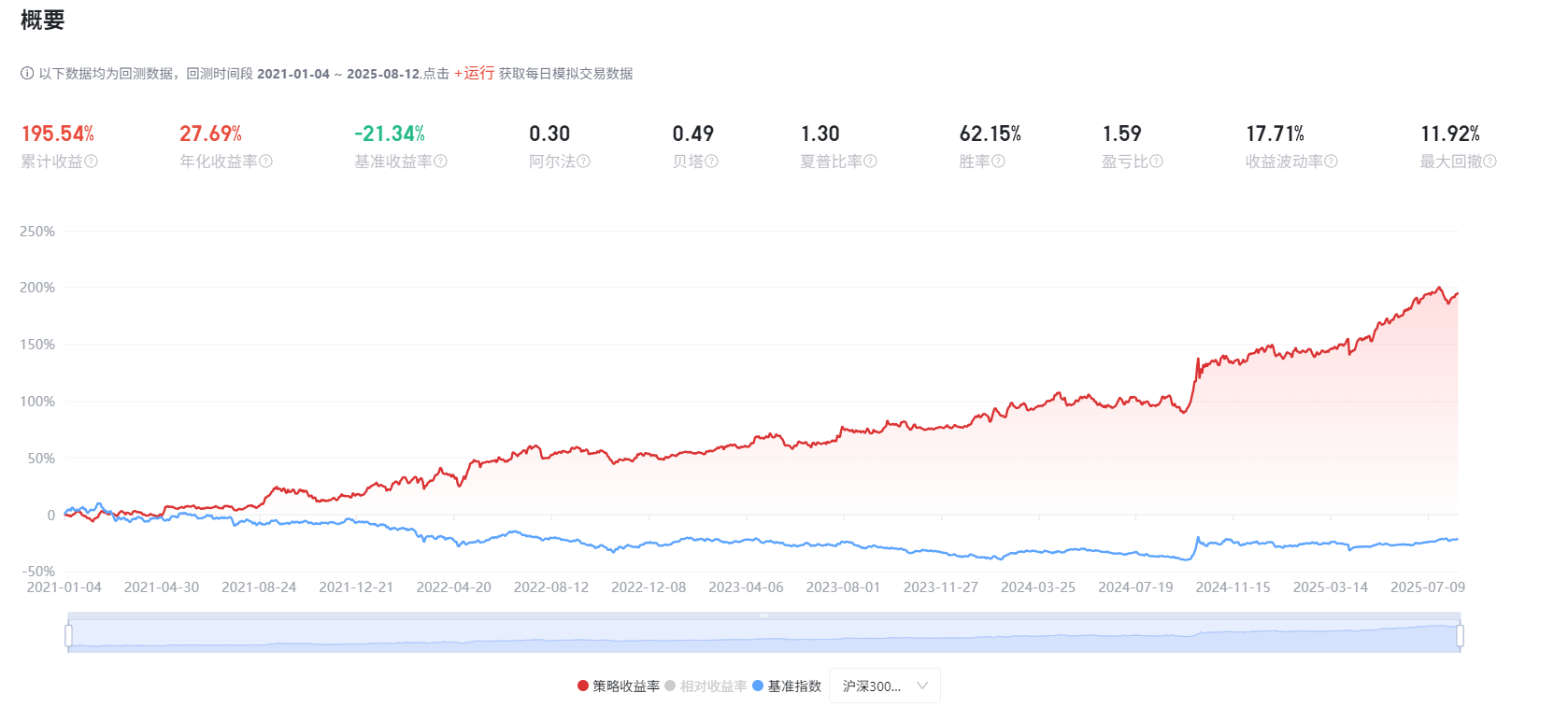This screenshot has height=707, width=1568.
Task: Click the 最大回撤 help icon
Action: [1490, 162]
